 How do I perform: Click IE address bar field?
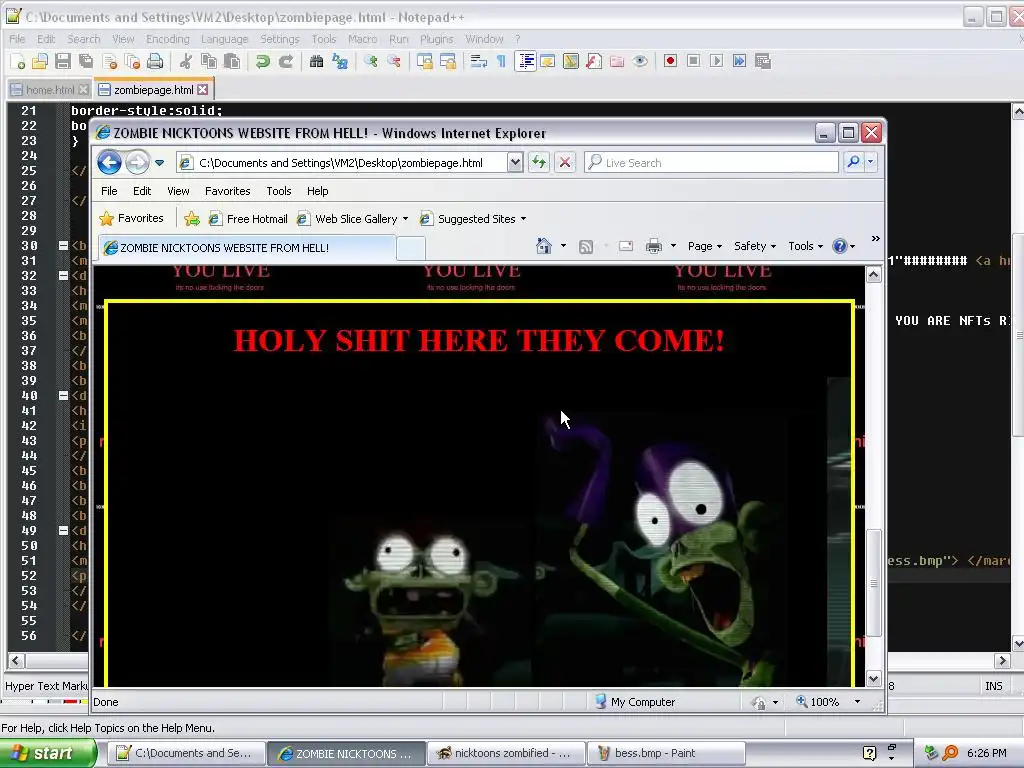[343, 163]
